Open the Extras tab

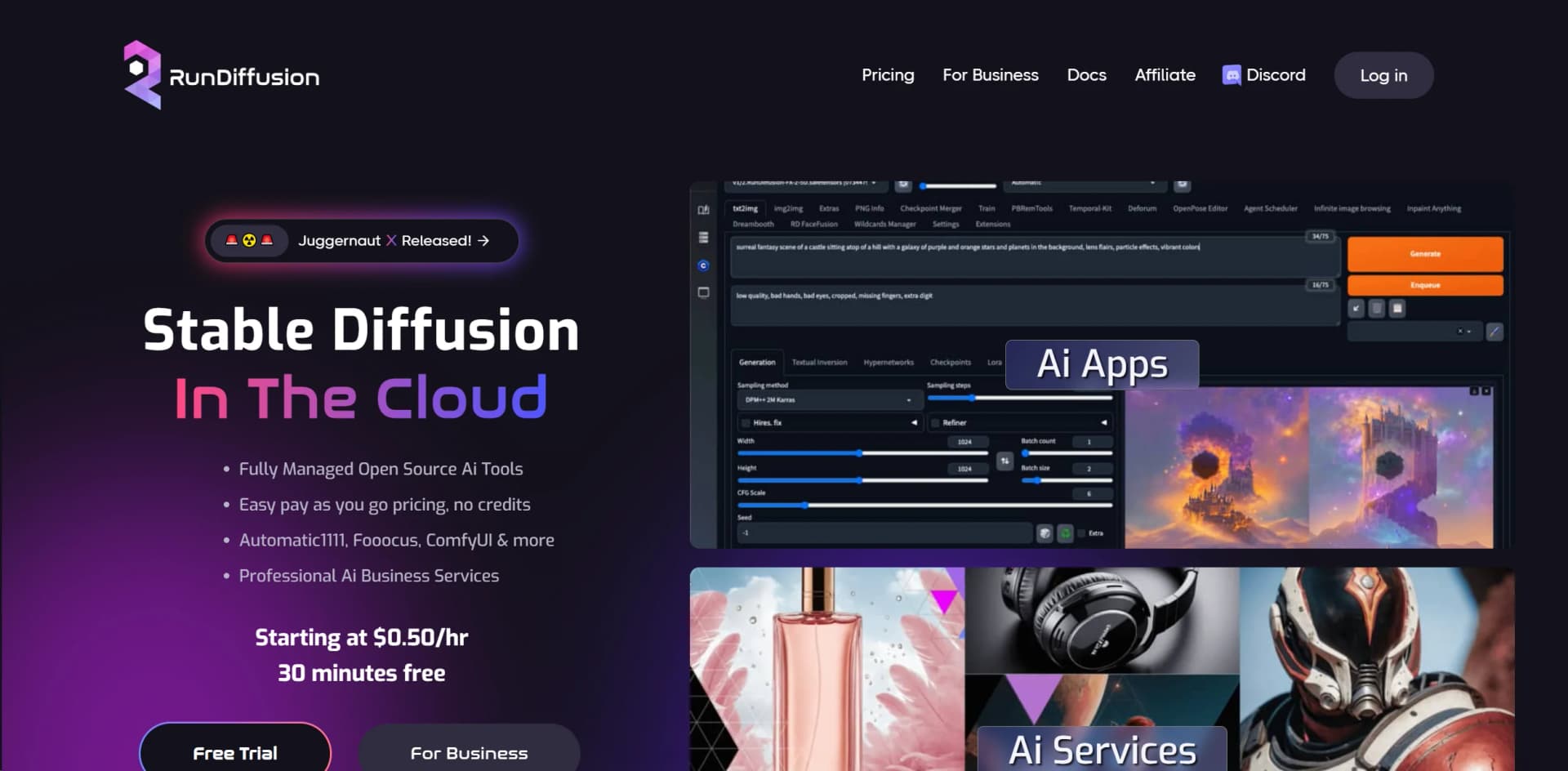829,209
